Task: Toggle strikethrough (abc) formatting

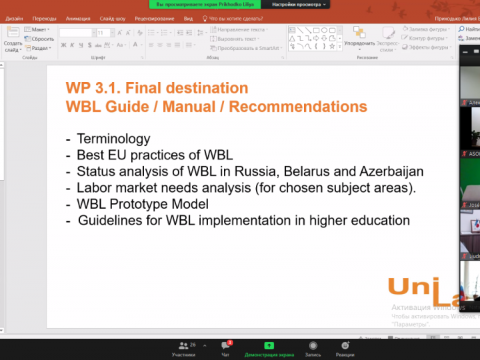Action: click(98, 45)
